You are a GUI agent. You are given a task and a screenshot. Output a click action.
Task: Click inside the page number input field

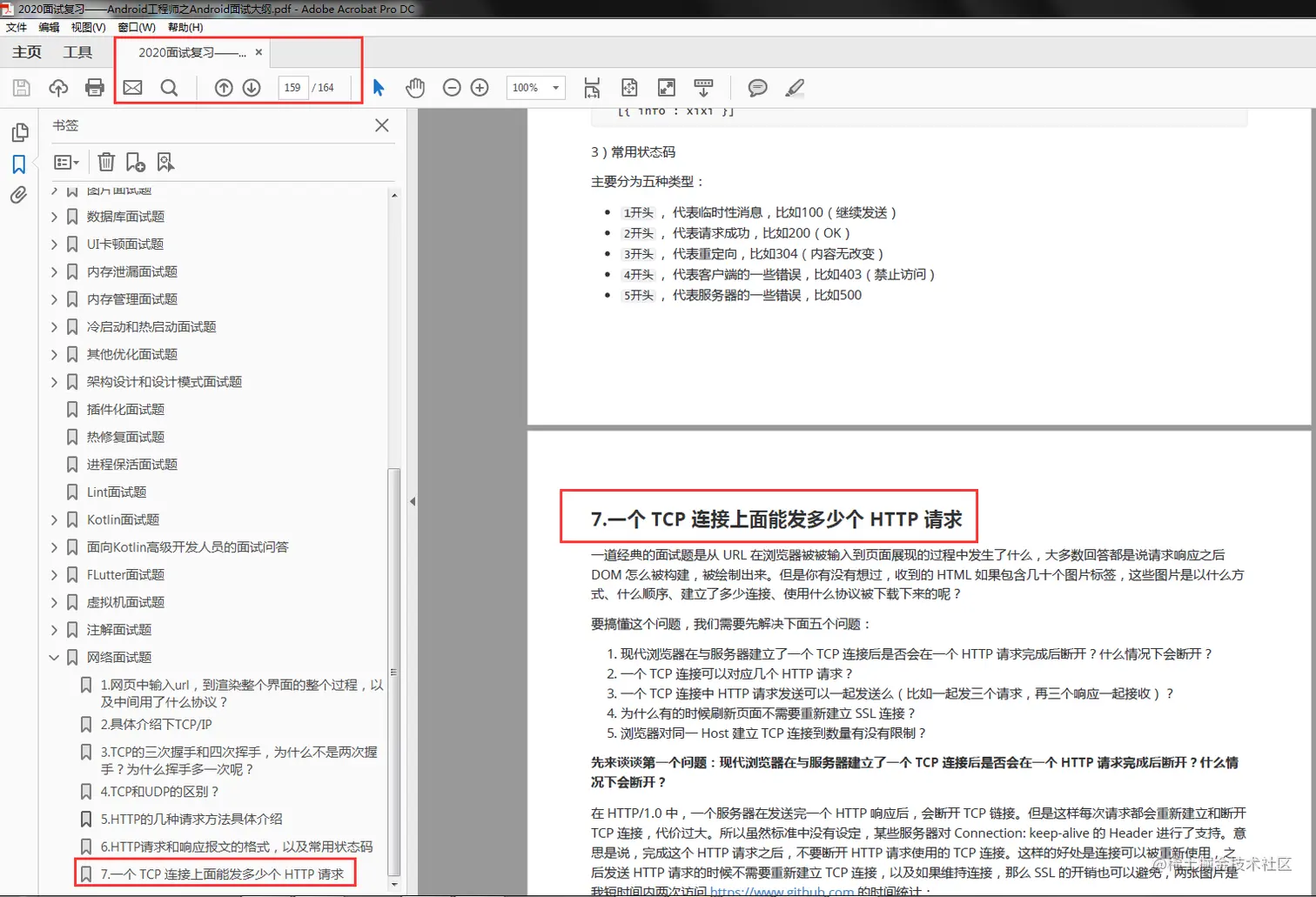tap(292, 87)
